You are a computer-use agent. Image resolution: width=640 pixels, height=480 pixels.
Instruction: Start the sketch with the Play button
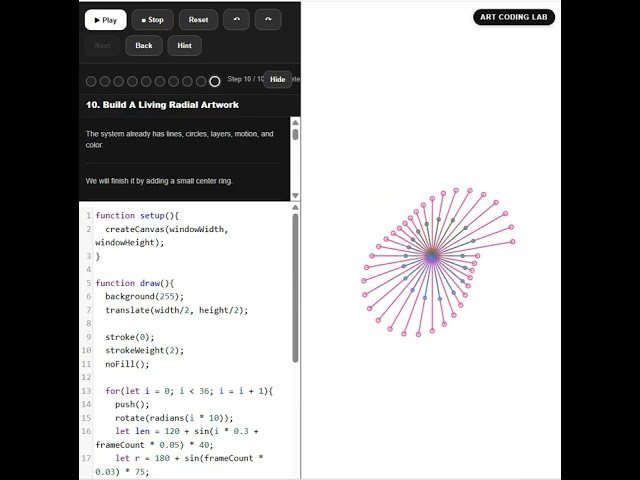click(106, 20)
